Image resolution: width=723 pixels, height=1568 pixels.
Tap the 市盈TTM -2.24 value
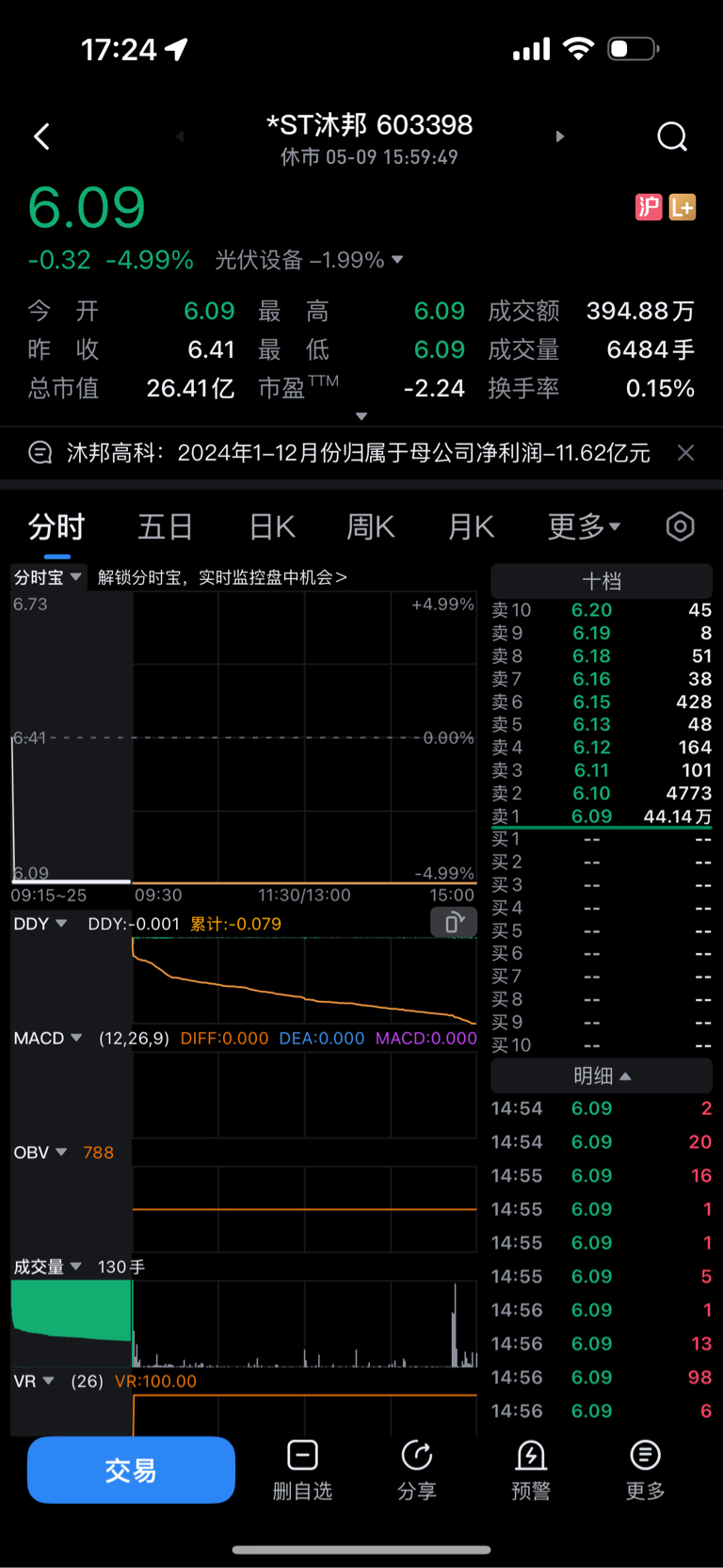tap(434, 388)
